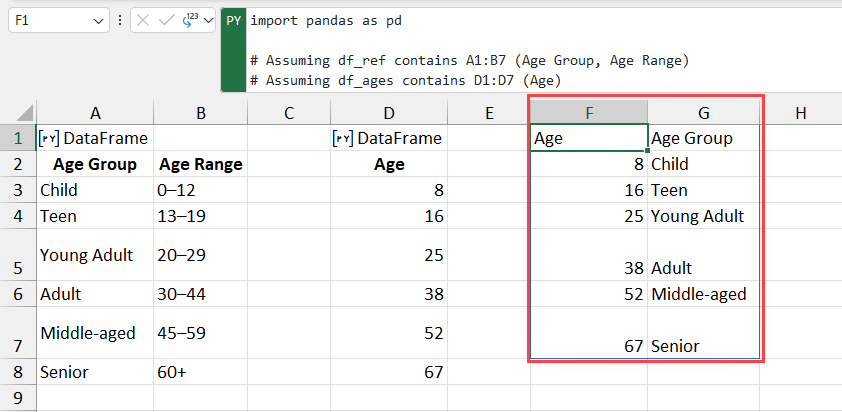Click the bold 'Age' header in column D

click(x=389, y=164)
